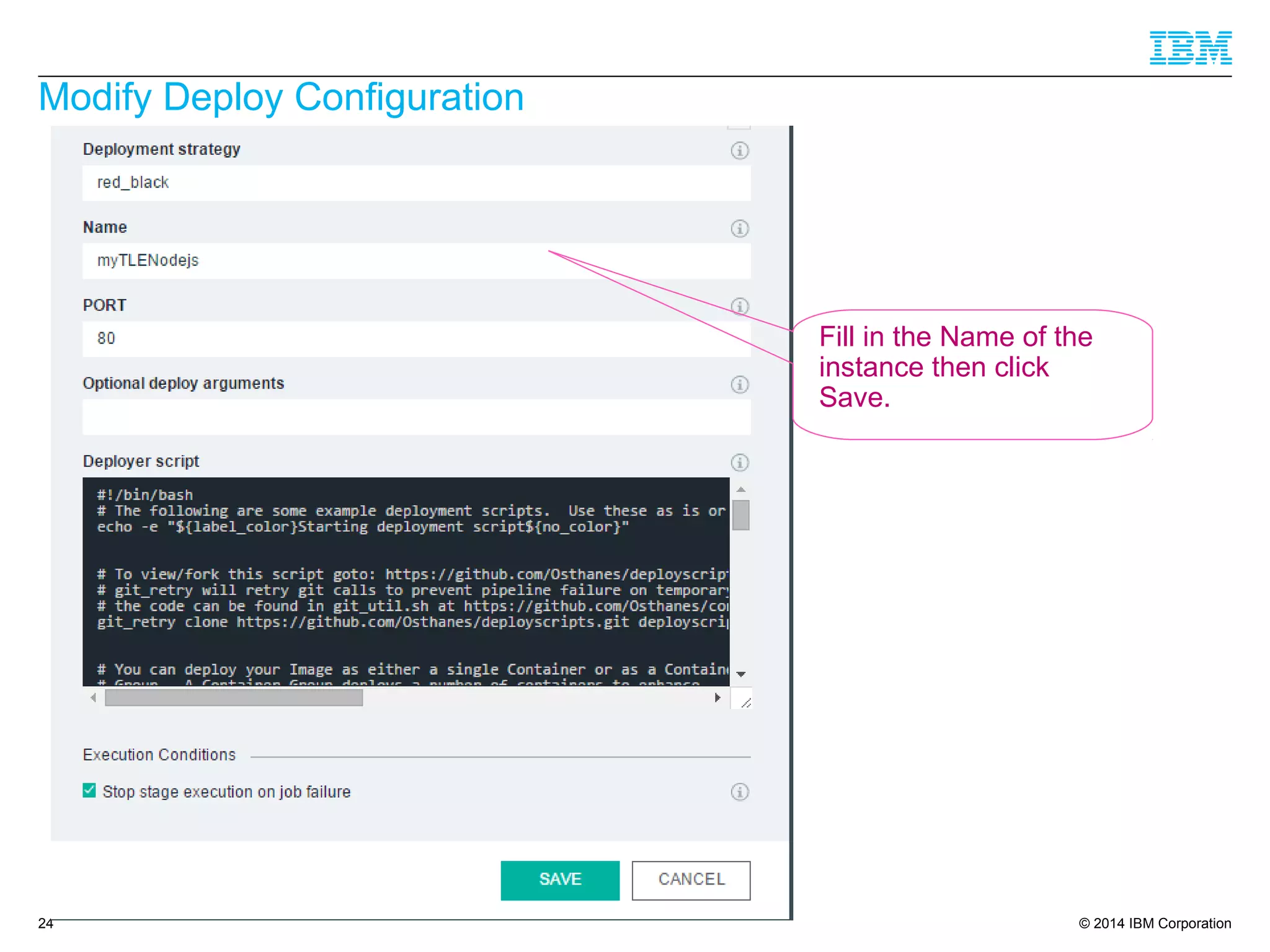Click the 'Optional deploy arguments' label
This screenshot has height=952, width=1270.
click(184, 384)
